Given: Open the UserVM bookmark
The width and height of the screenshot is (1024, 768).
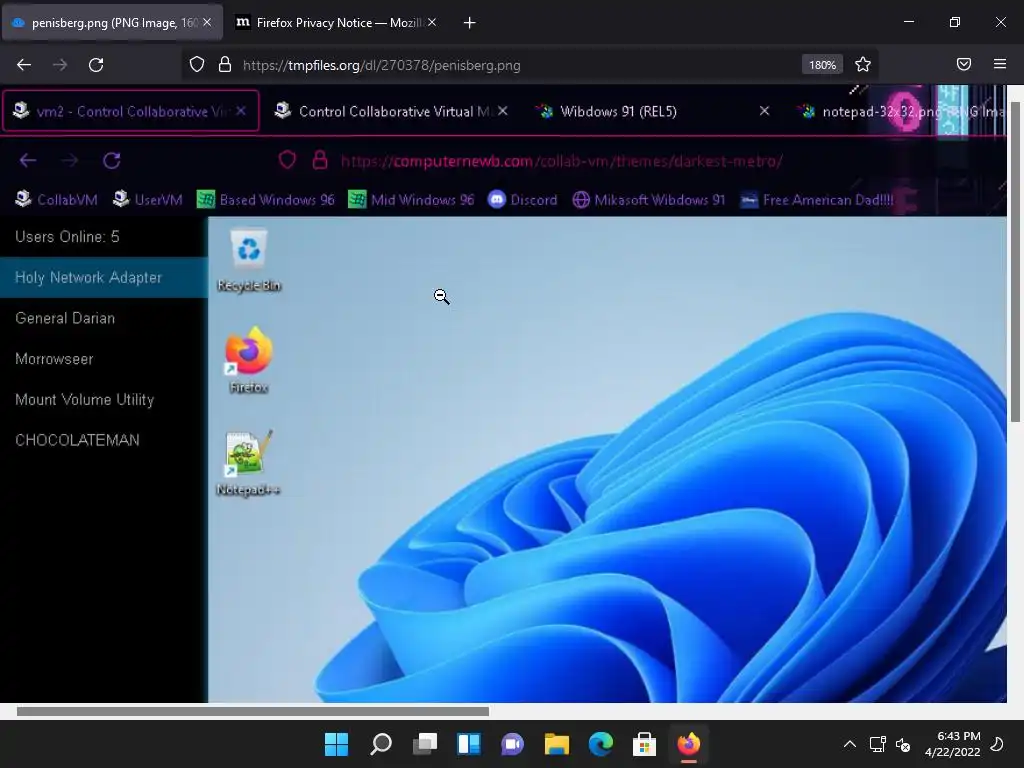Looking at the screenshot, I should pyautogui.click(x=148, y=200).
